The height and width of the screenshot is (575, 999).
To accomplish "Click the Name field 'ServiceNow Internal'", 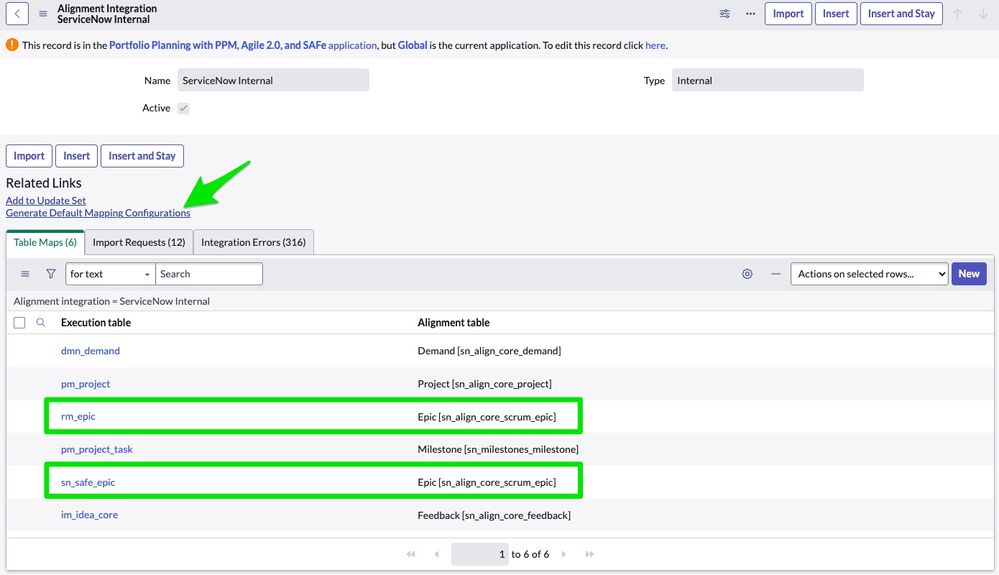I will pos(273,80).
